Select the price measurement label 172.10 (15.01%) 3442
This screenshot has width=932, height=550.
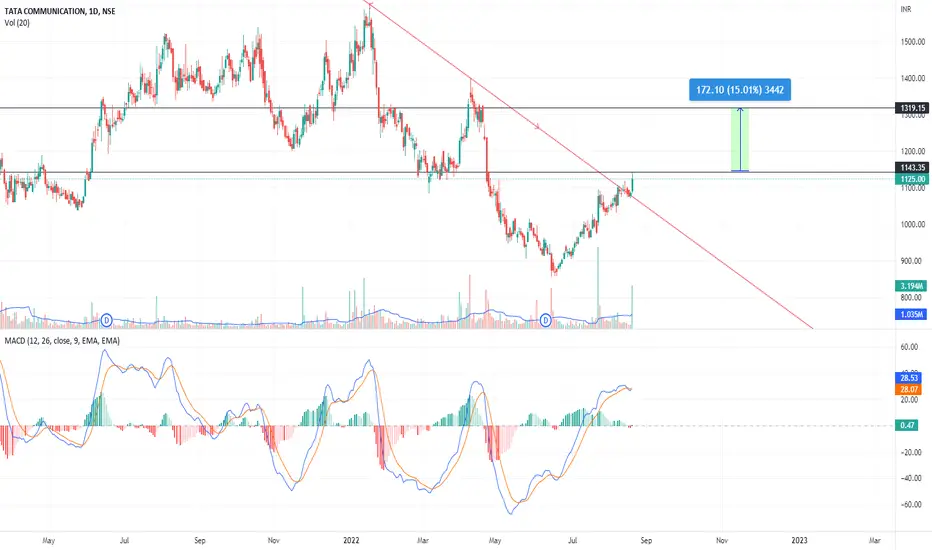tap(740, 90)
